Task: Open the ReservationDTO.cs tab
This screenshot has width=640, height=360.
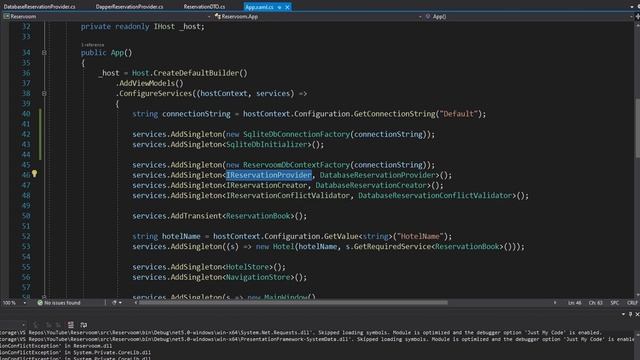Action: tap(204, 7)
